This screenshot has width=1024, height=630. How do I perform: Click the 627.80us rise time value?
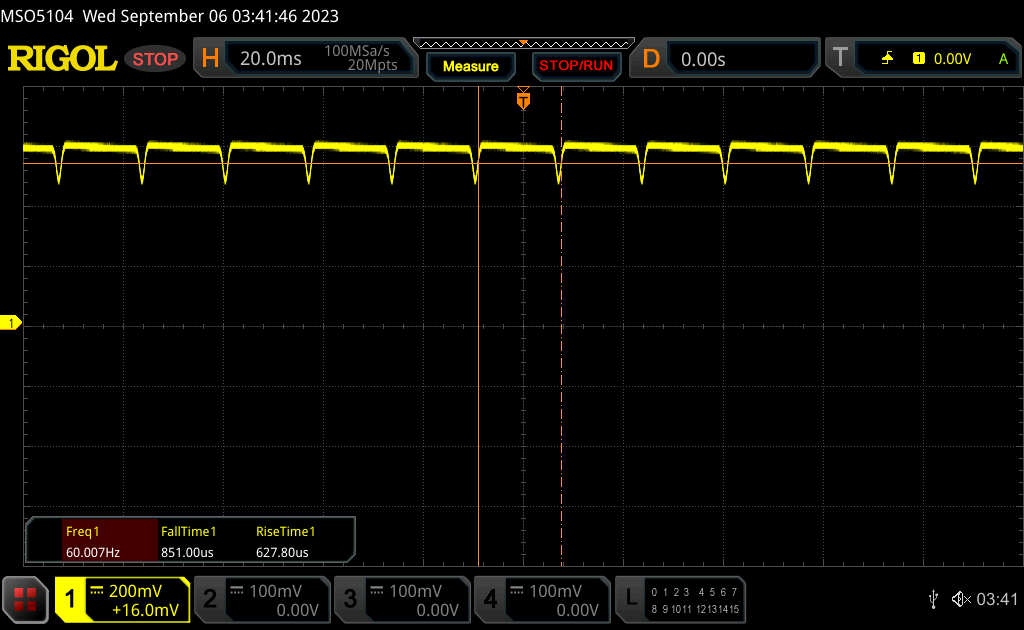282,552
